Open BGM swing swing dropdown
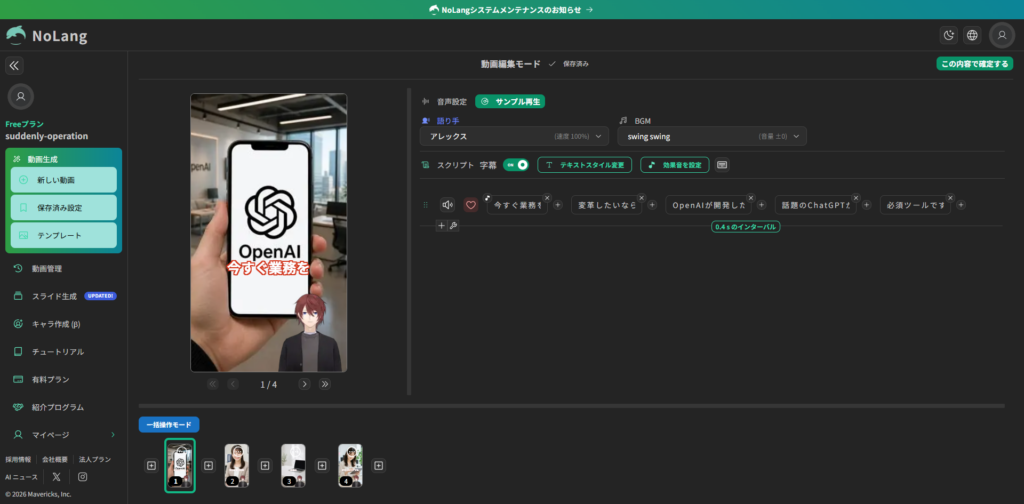Image resolution: width=1024 pixels, height=504 pixels. [x=712, y=136]
